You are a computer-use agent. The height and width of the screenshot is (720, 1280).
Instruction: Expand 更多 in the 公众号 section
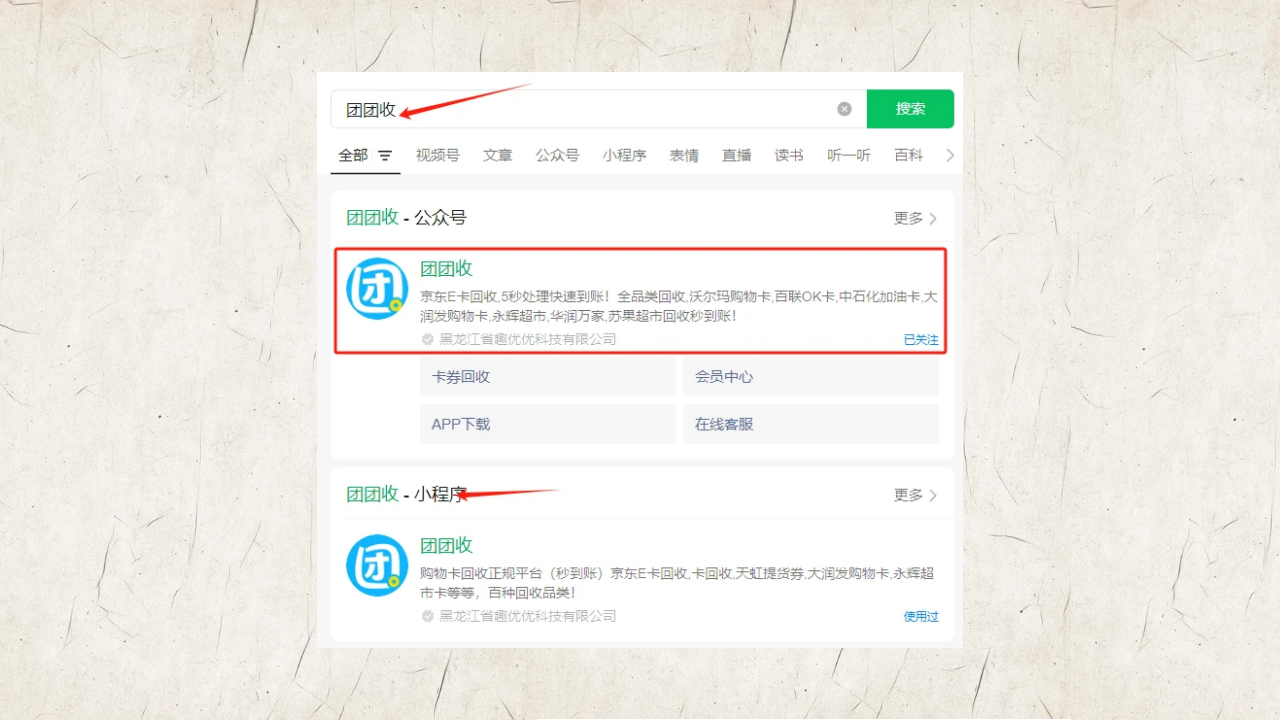coord(915,218)
